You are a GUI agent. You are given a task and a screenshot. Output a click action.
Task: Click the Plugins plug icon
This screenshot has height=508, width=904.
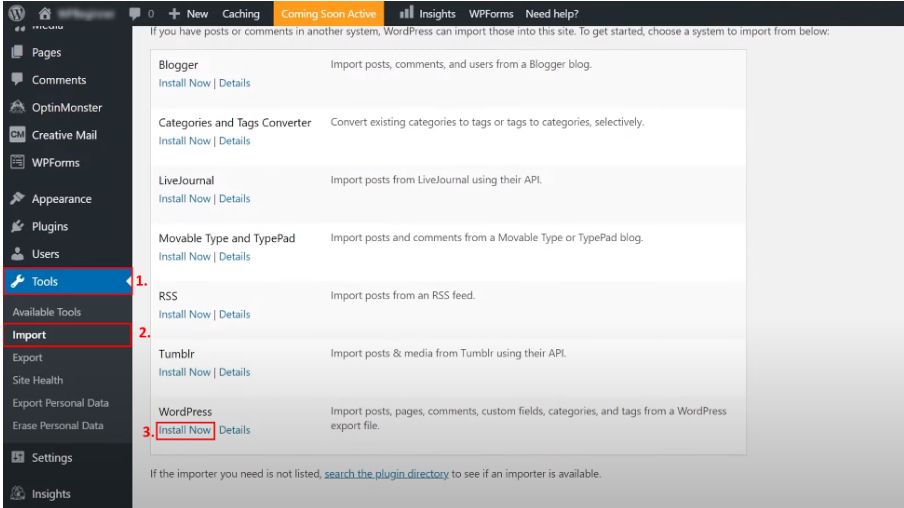click(x=17, y=226)
